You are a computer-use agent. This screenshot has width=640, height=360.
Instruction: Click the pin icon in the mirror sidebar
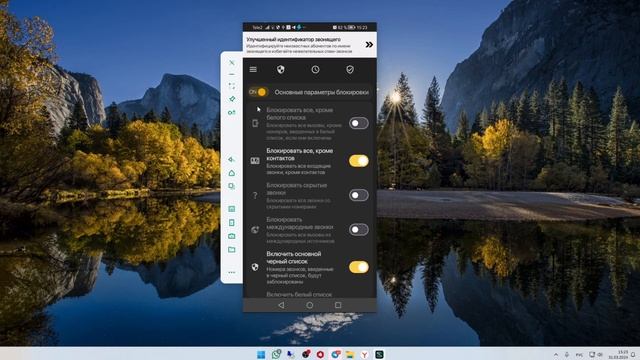coord(232,99)
